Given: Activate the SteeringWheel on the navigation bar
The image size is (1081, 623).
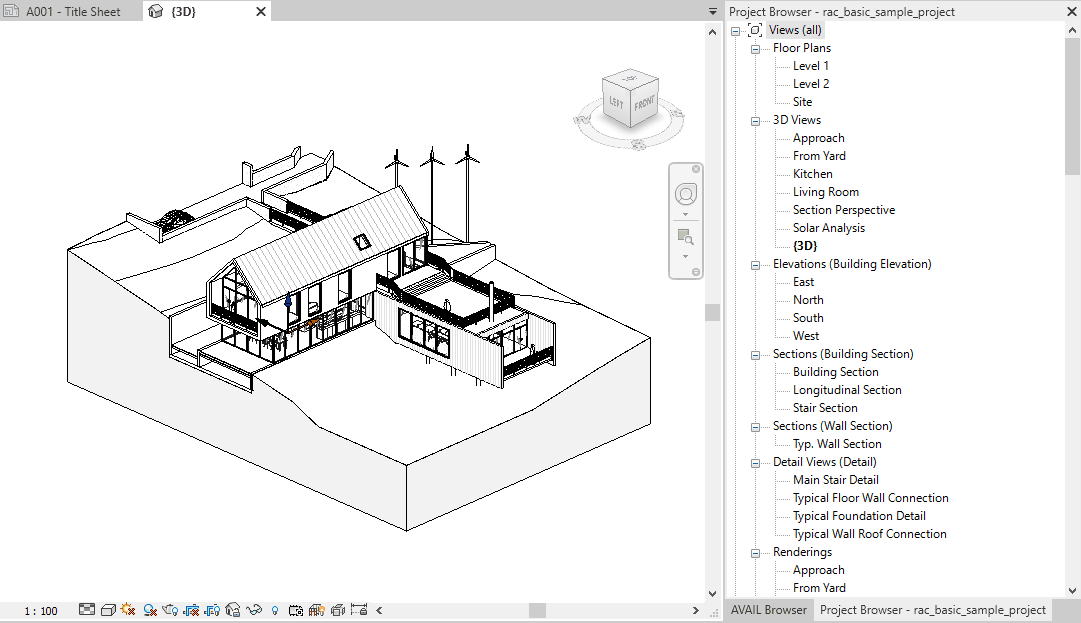Looking at the screenshot, I should point(686,194).
